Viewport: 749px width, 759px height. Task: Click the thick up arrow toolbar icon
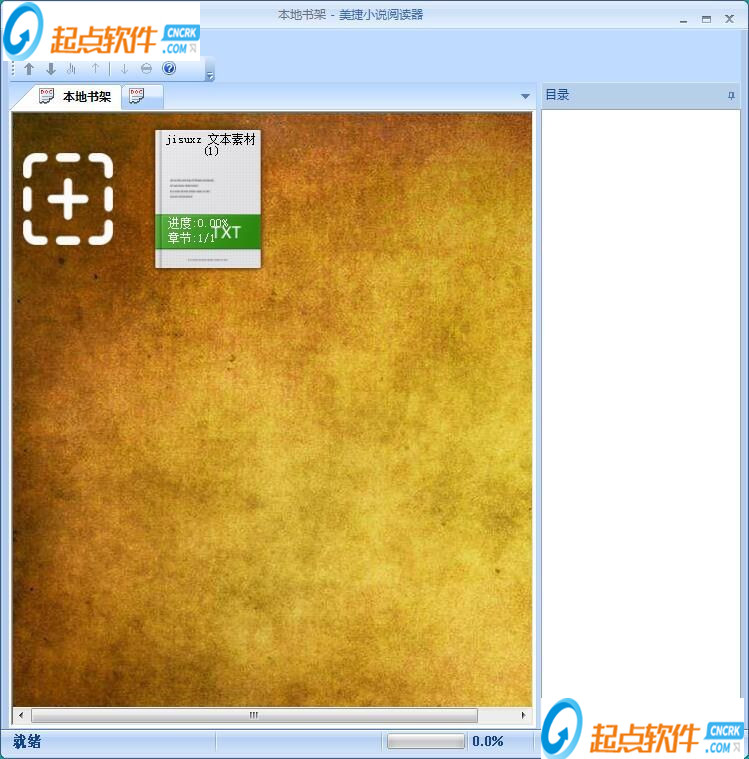(x=29, y=69)
